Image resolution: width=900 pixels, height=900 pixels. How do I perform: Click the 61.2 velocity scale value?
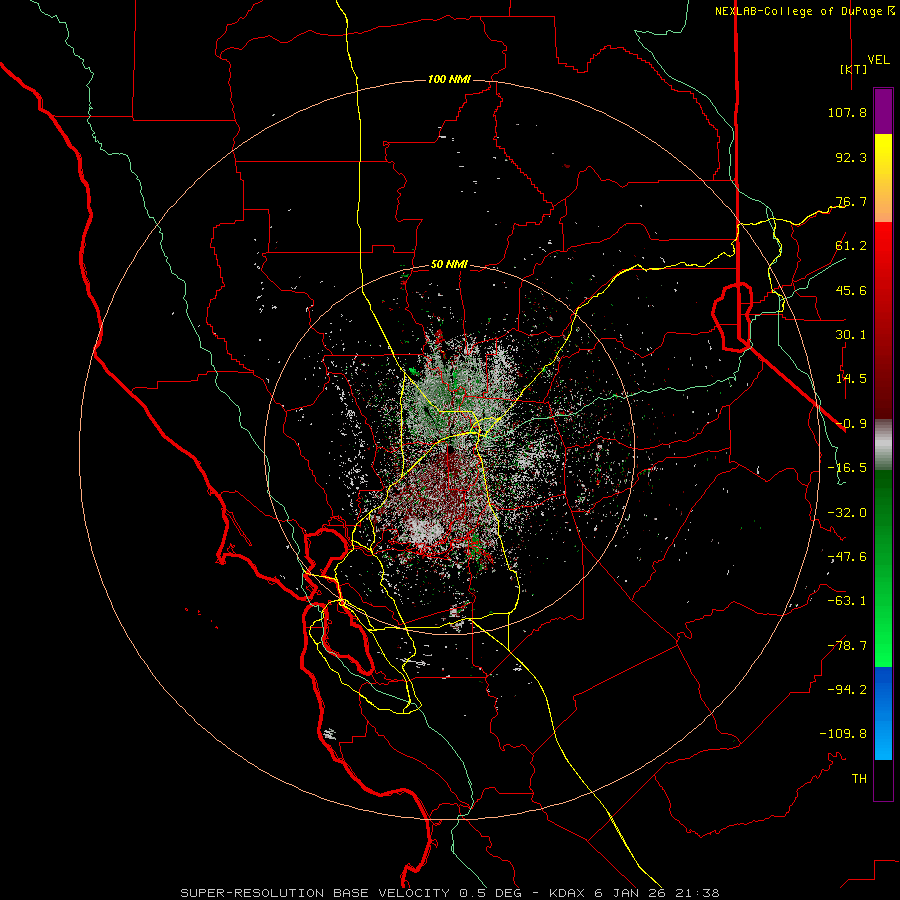851,246
